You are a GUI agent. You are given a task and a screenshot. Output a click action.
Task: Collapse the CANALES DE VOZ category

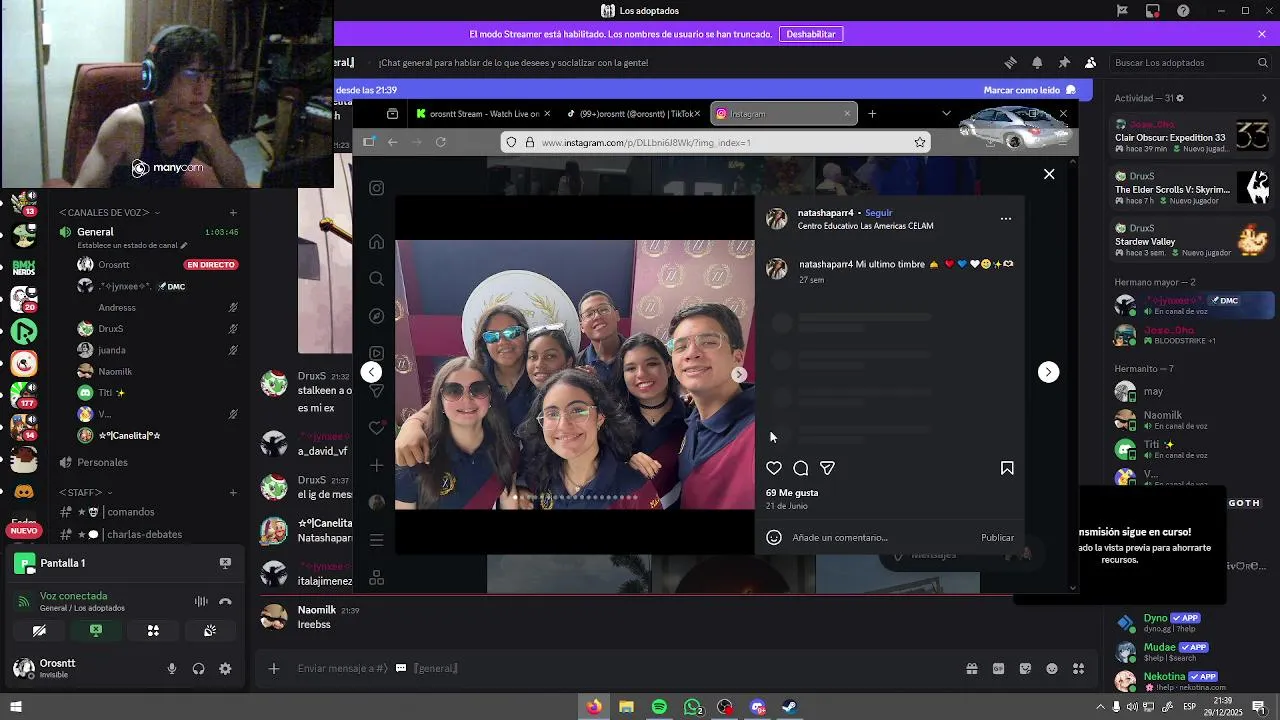click(x=109, y=213)
